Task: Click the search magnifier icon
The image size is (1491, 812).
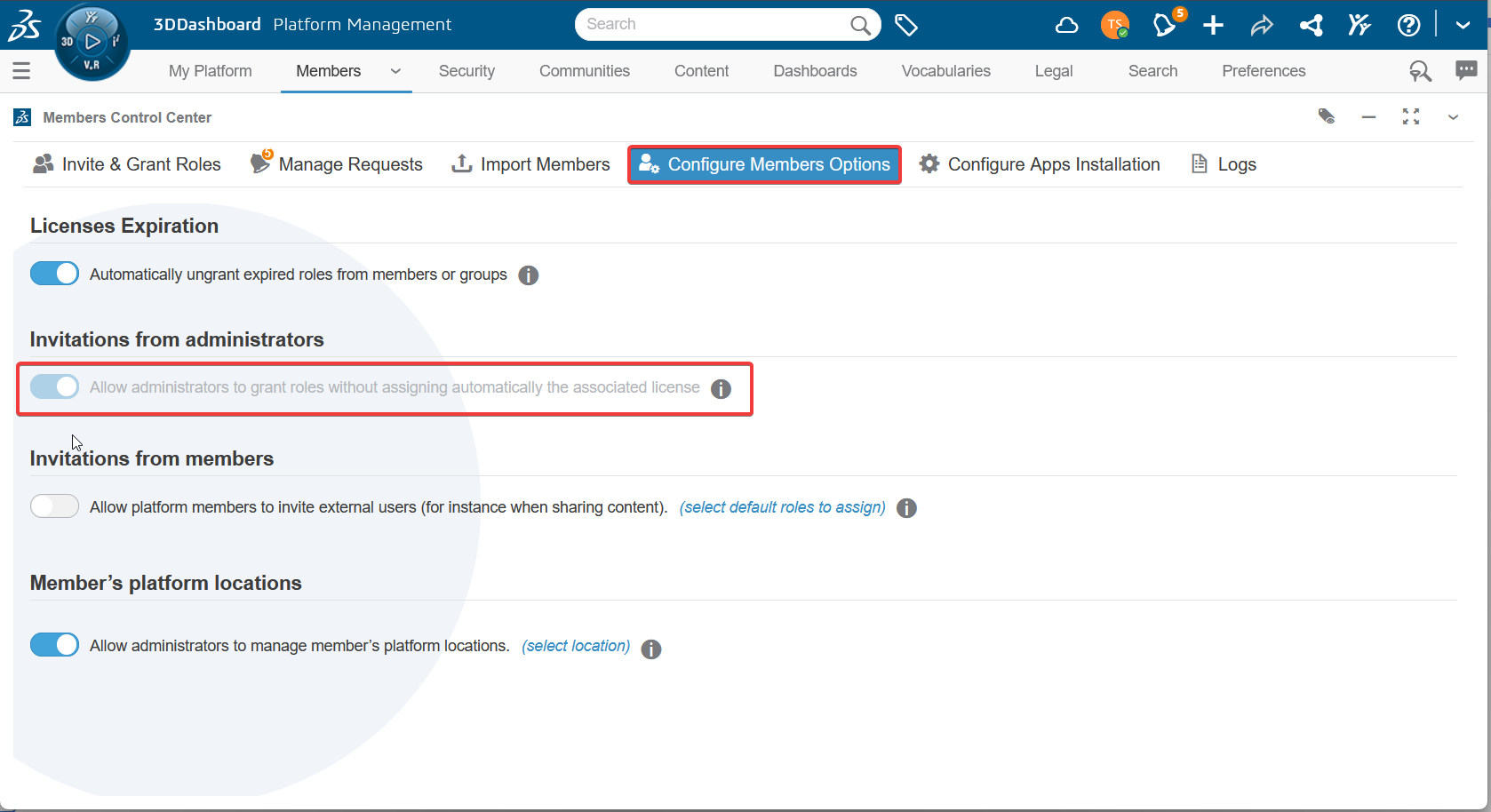Action: coord(860,25)
